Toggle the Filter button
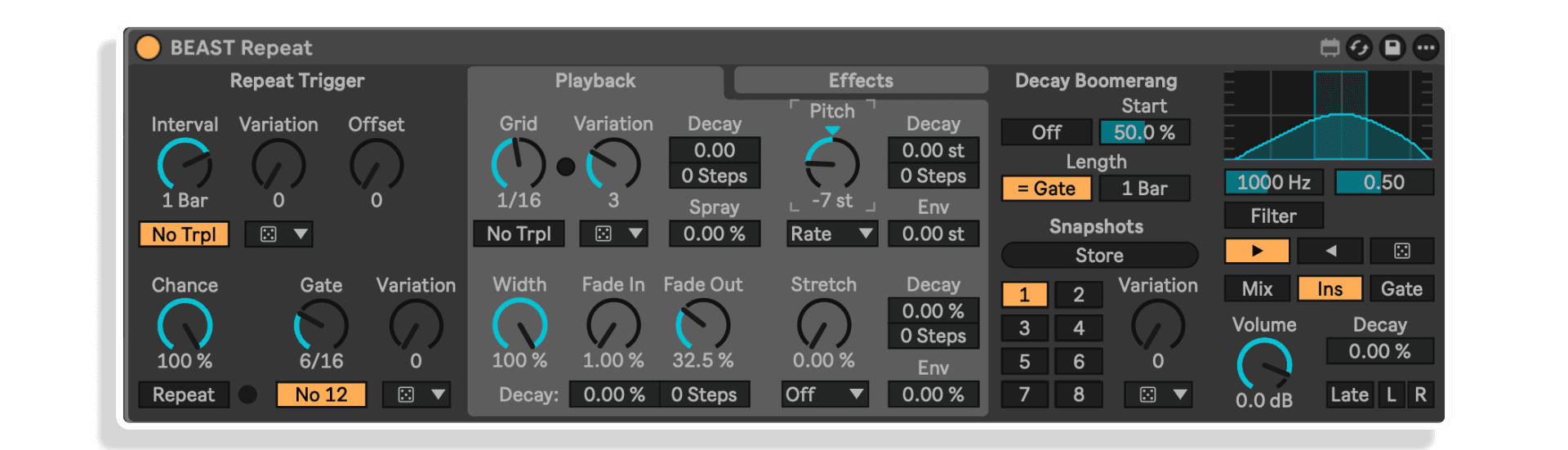Screen dimensions: 1568x450 (1274, 216)
